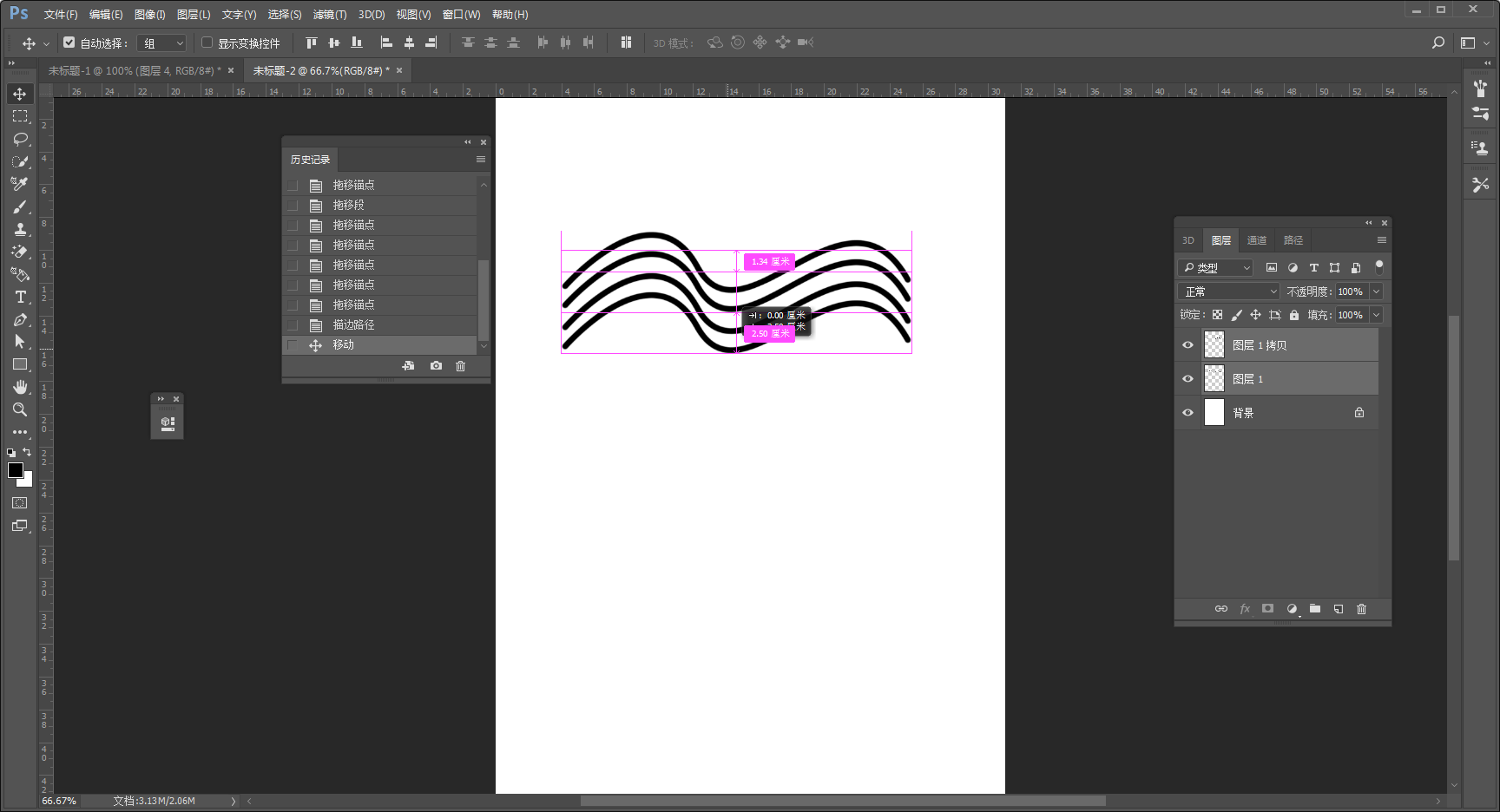Viewport: 1500px width, 812px height.
Task: Select the Zoom tool
Action: [x=20, y=409]
